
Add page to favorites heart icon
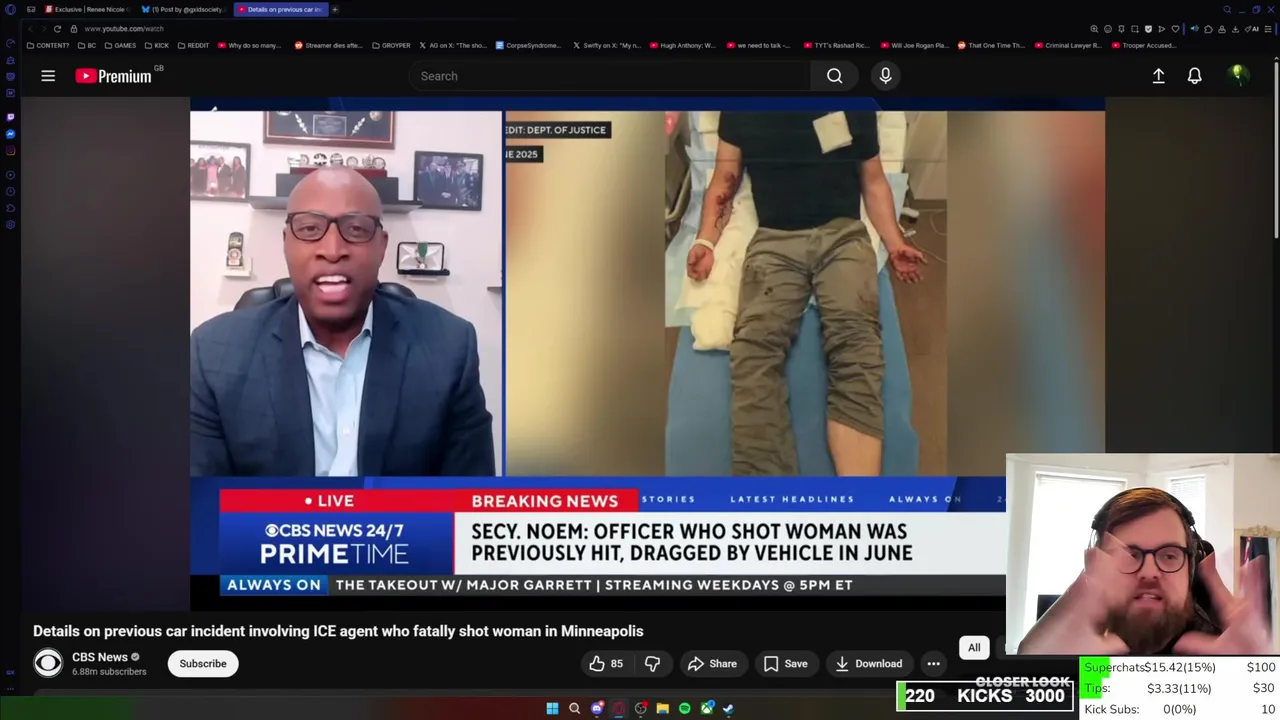point(1175,29)
